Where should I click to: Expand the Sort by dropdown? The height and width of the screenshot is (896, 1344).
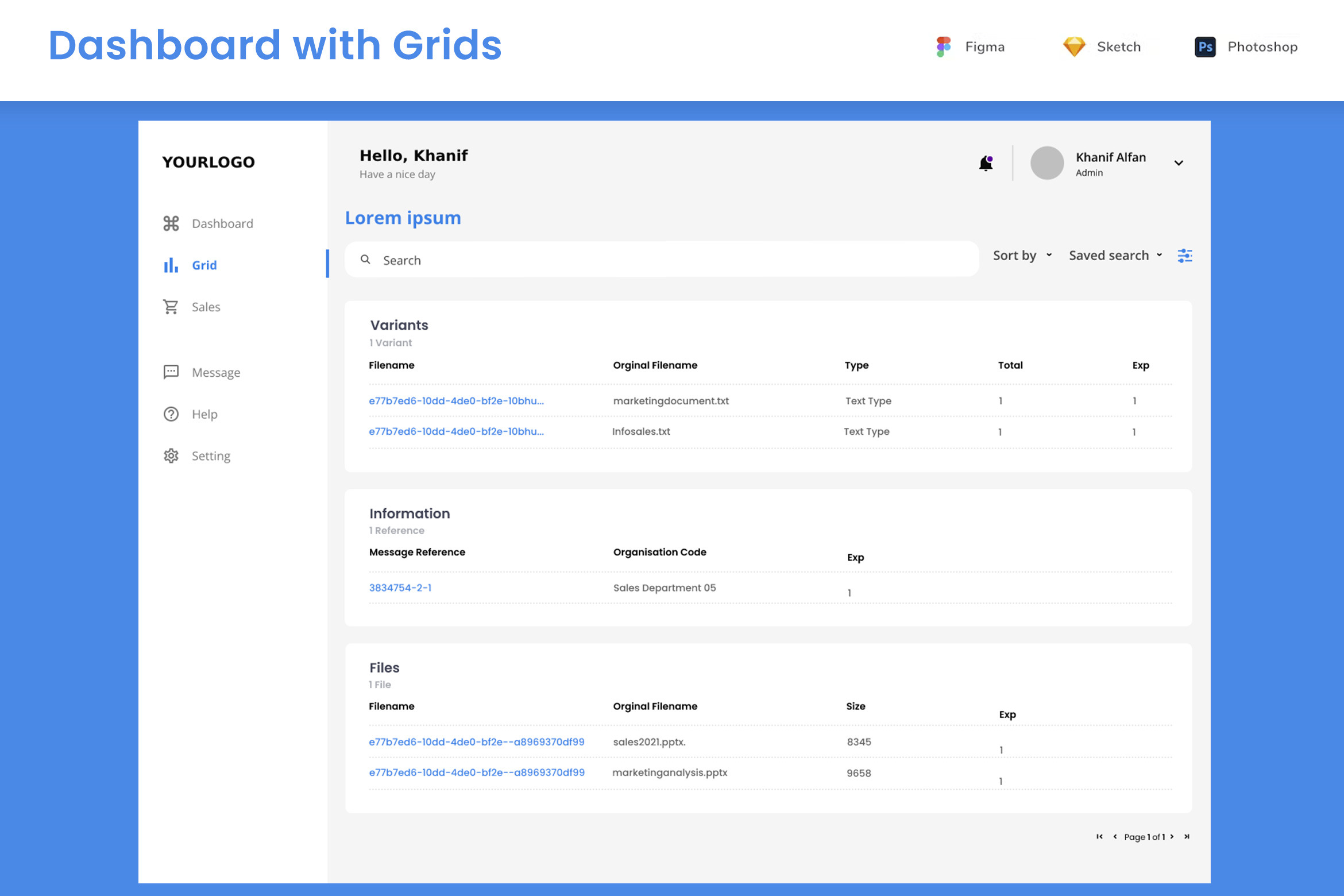[1022, 256]
